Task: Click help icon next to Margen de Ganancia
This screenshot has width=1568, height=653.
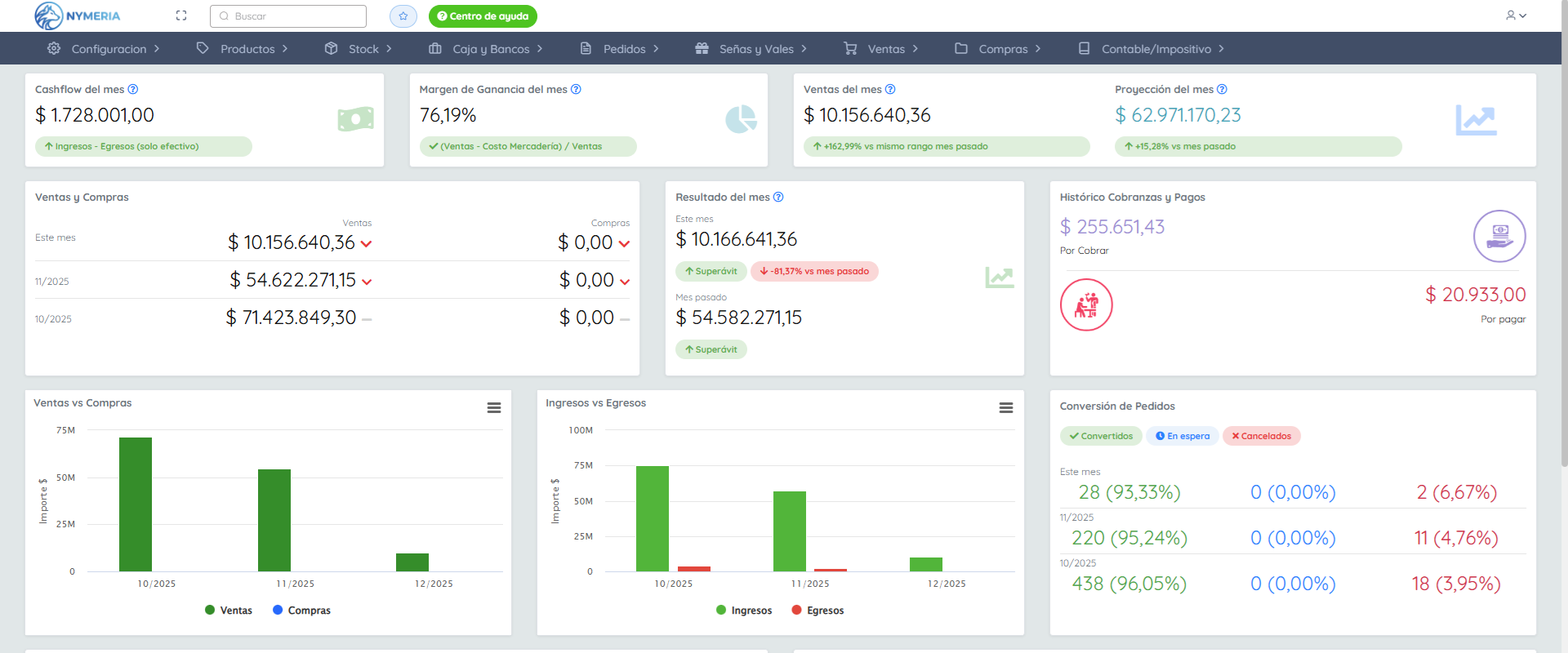Action: 576,90
